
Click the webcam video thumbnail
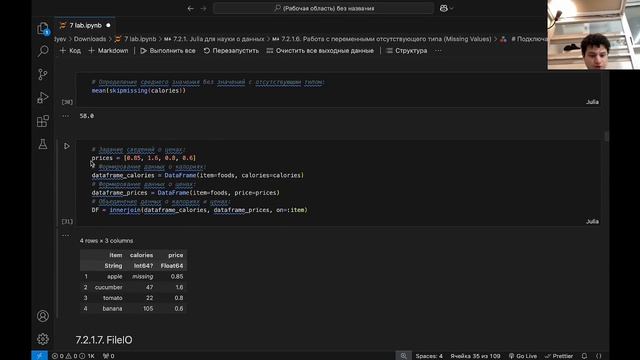click(x=593, y=35)
